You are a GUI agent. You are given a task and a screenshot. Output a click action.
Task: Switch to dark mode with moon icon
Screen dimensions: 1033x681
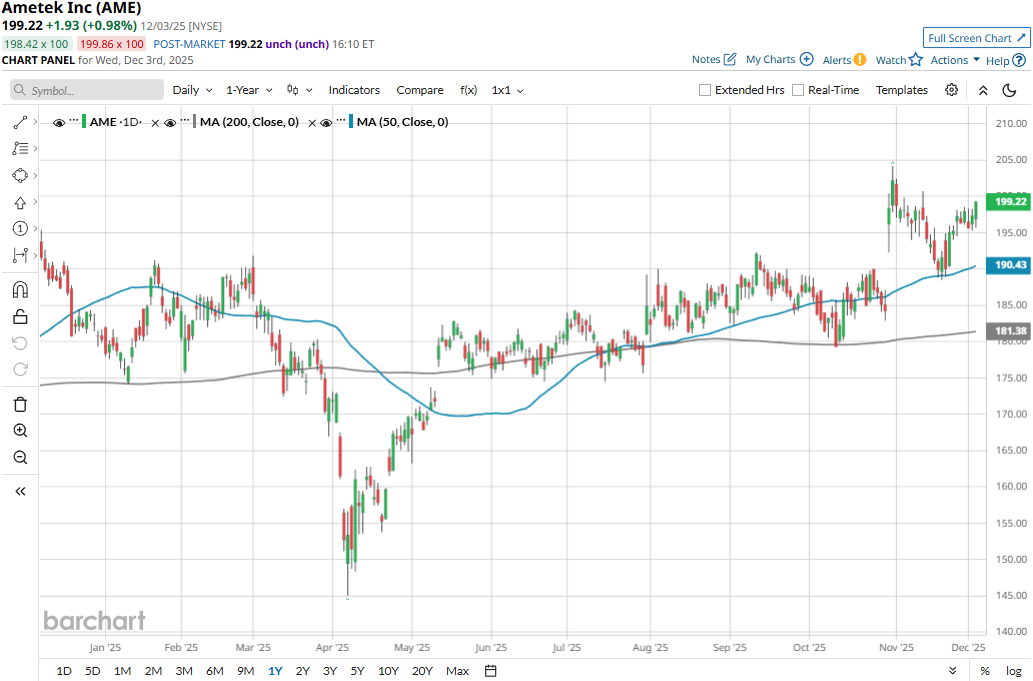click(1009, 90)
